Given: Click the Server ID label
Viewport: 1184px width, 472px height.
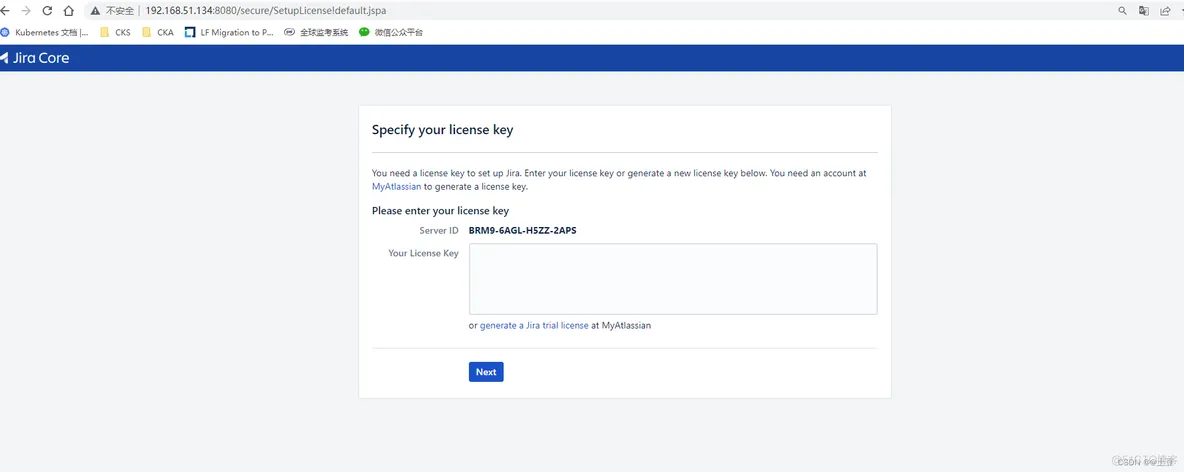Looking at the screenshot, I should [x=439, y=230].
